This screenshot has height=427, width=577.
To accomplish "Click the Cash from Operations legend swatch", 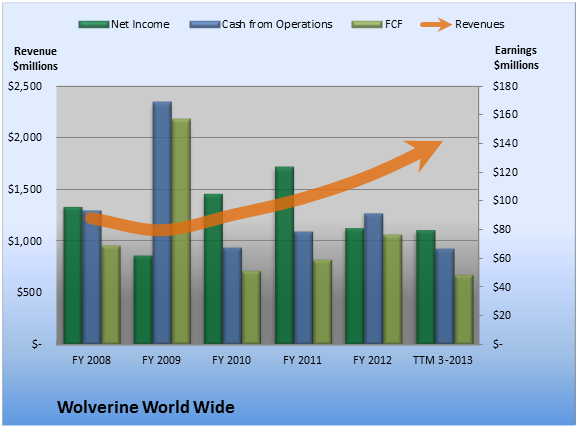I will 205,25.
